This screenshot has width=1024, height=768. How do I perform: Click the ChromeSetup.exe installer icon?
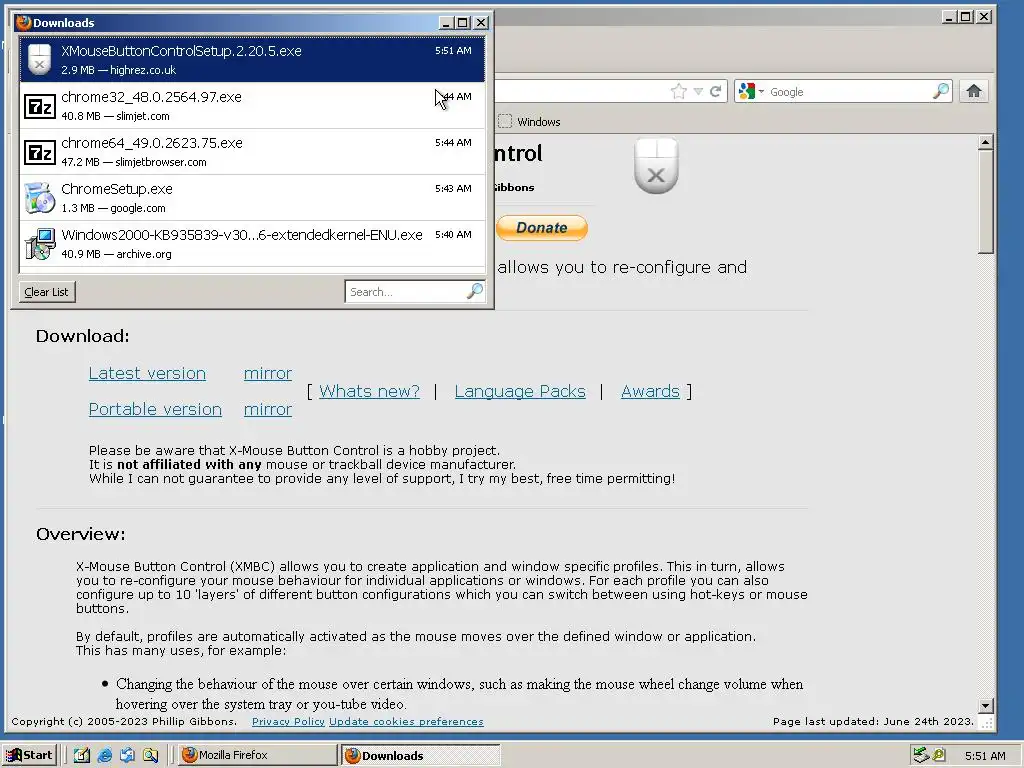click(40, 198)
